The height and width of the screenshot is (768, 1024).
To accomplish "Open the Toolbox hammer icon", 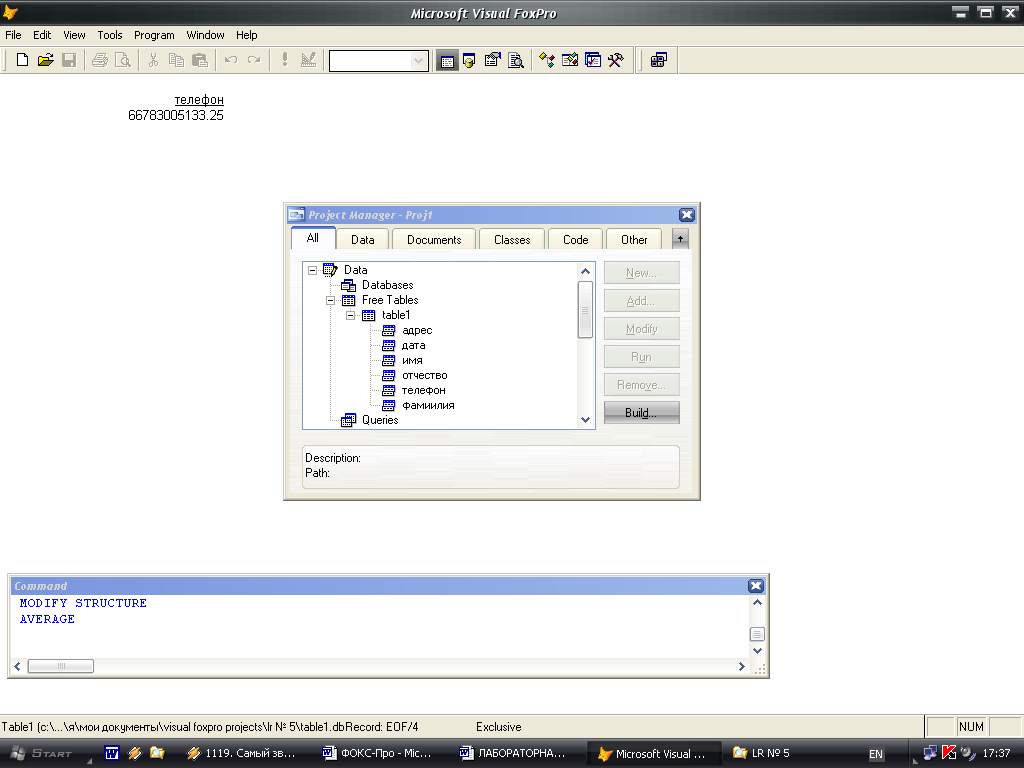I will click(615, 61).
